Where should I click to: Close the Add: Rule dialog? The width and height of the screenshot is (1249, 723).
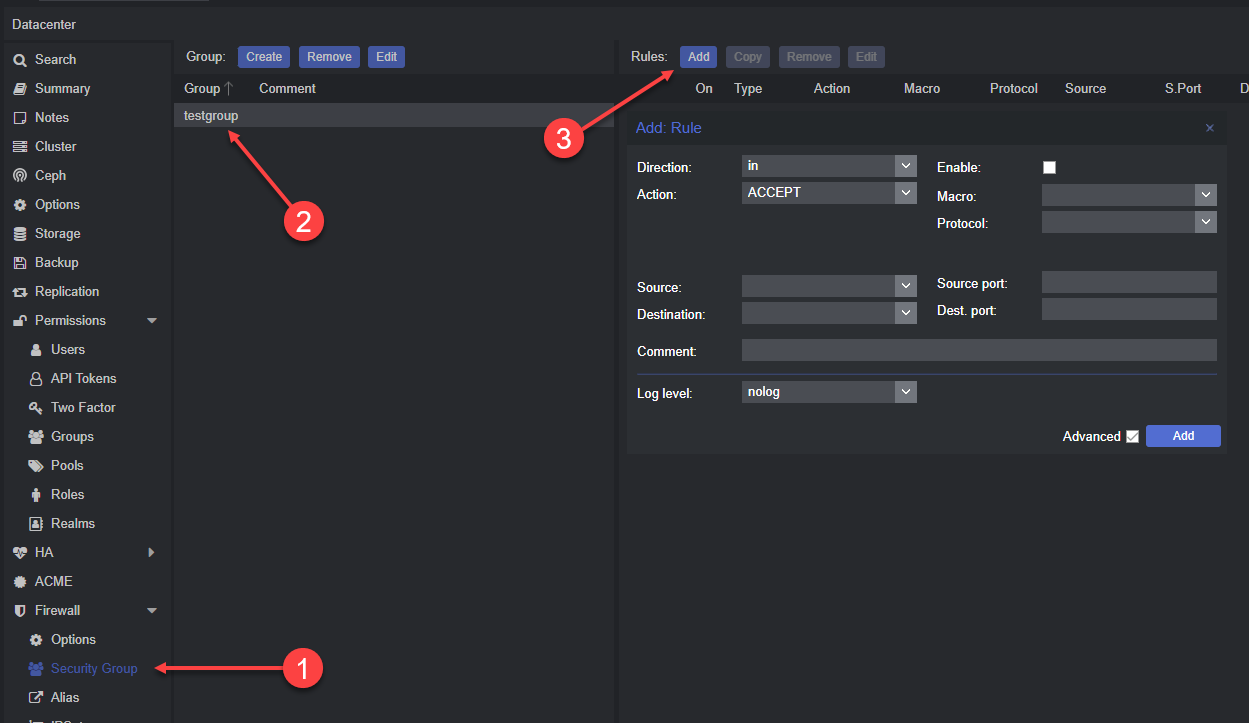pos(1209,128)
